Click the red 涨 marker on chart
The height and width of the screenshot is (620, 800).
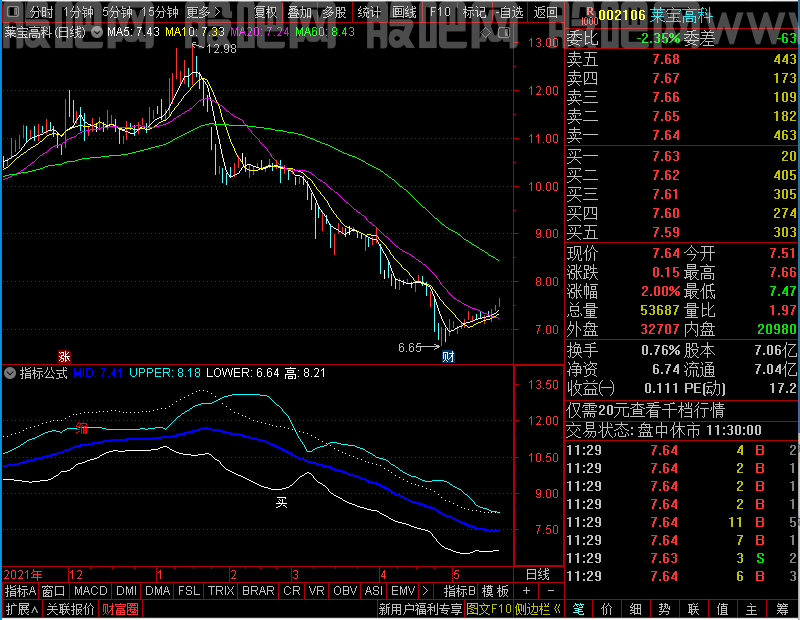tap(64, 356)
